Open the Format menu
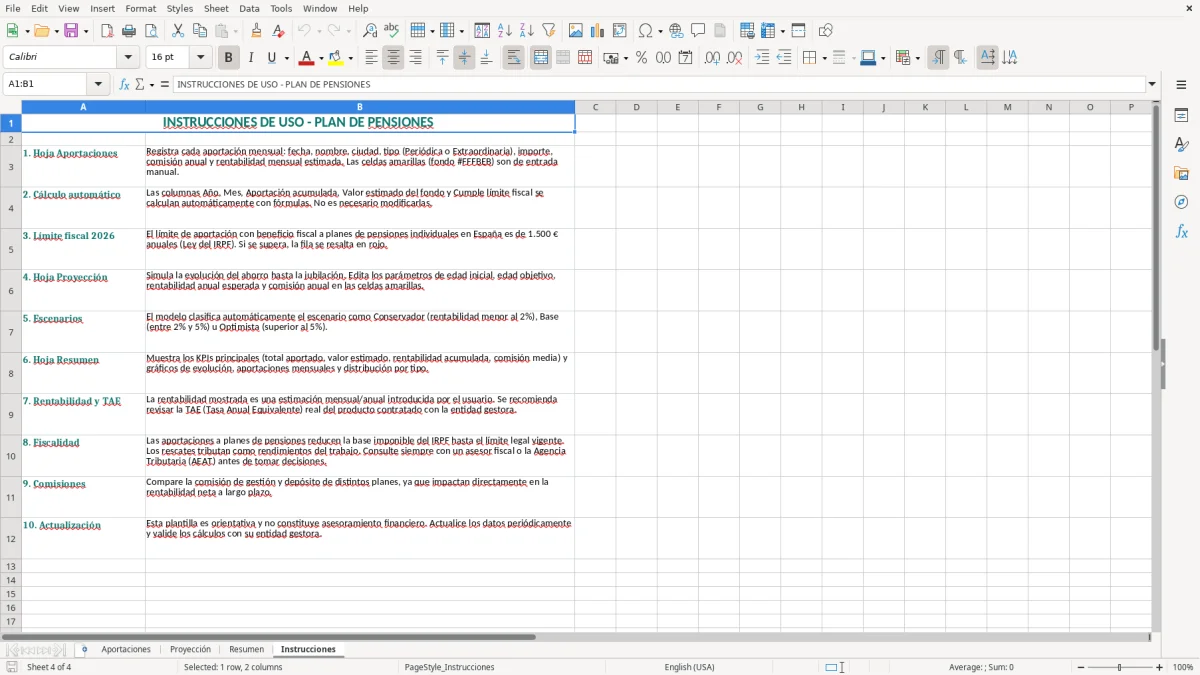1200x675 pixels. click(x=141, y=8)
